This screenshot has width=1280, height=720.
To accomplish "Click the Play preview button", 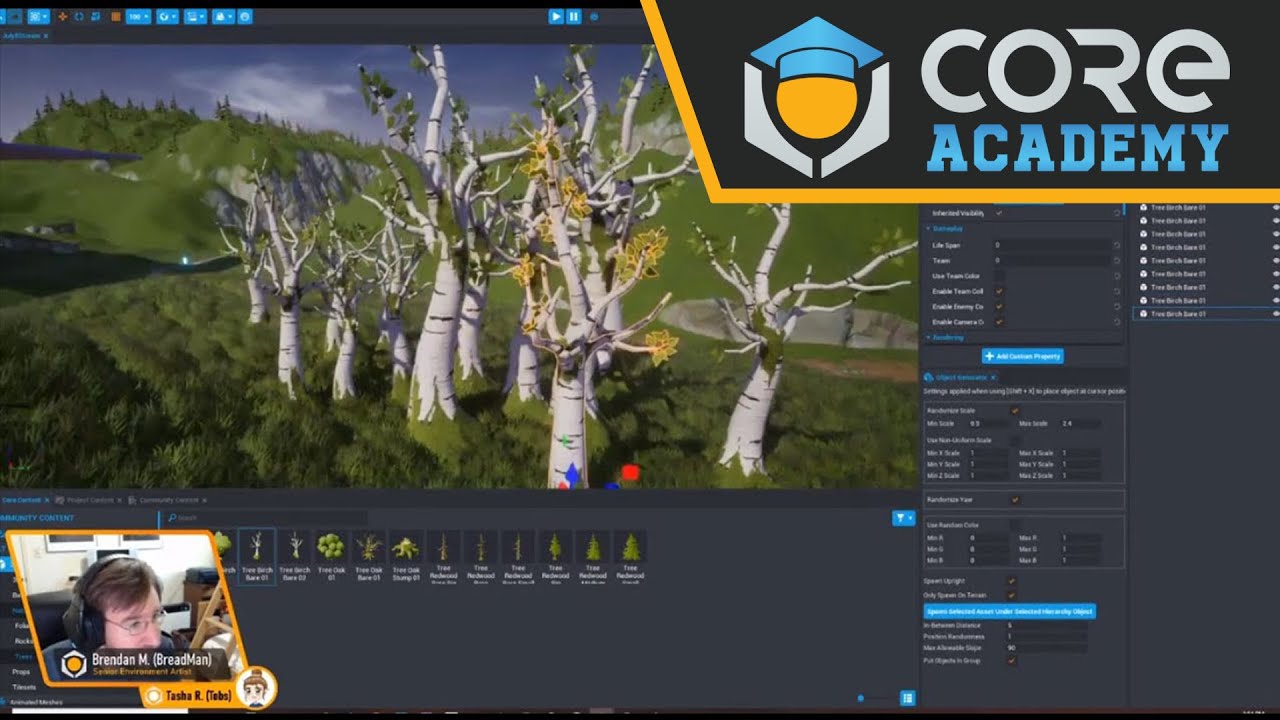I will tap(556, 16).
